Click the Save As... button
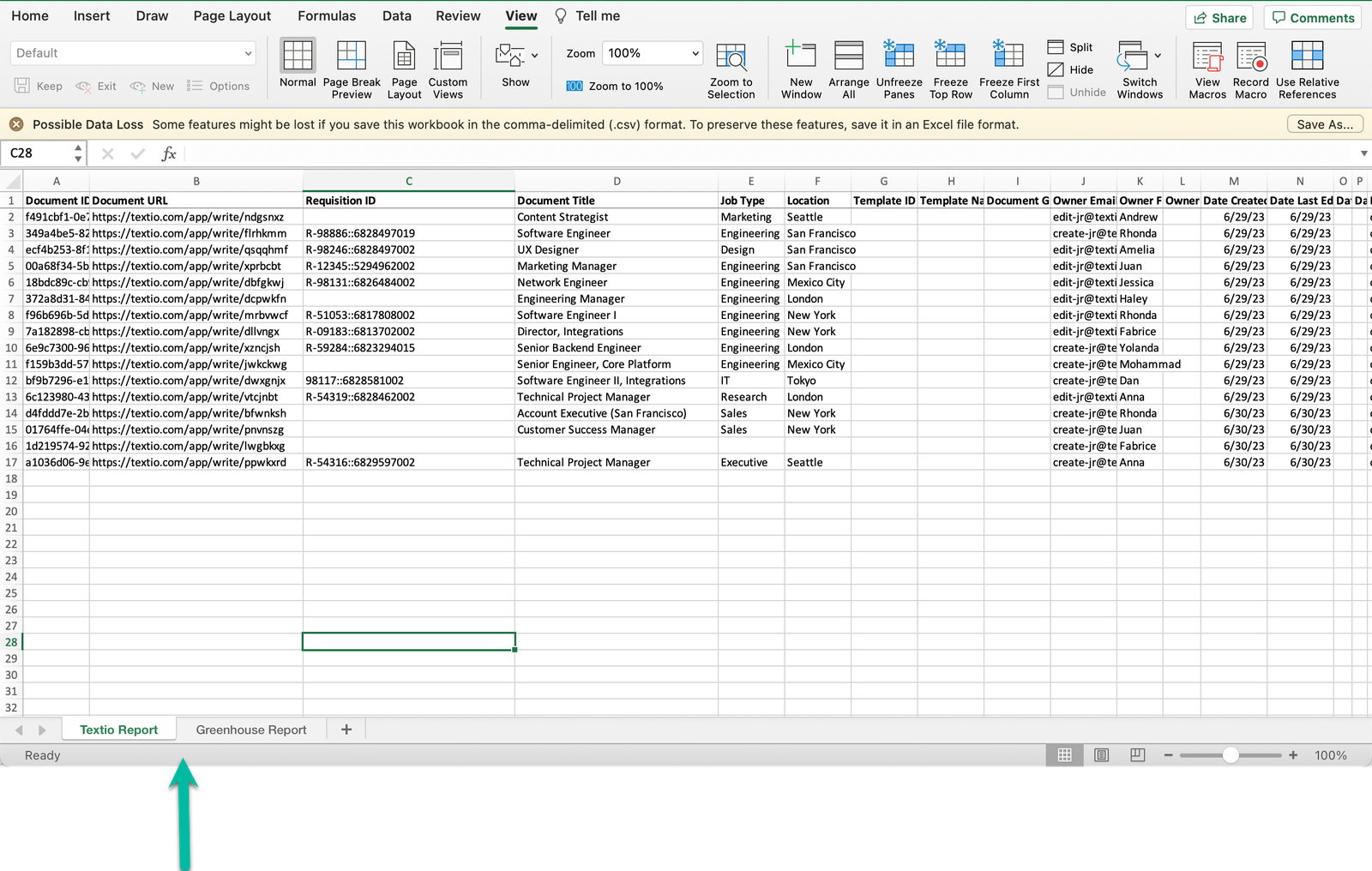1372x871 pixels. [x=1325, y=124]
